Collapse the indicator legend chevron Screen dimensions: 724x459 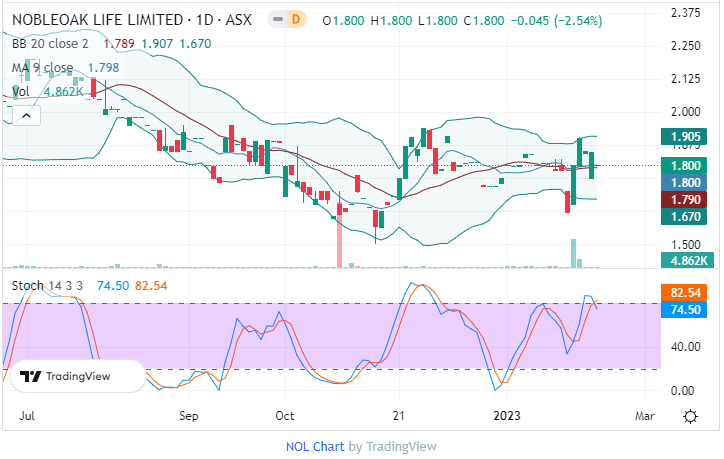pyautogui.click(x=27, y=116)
